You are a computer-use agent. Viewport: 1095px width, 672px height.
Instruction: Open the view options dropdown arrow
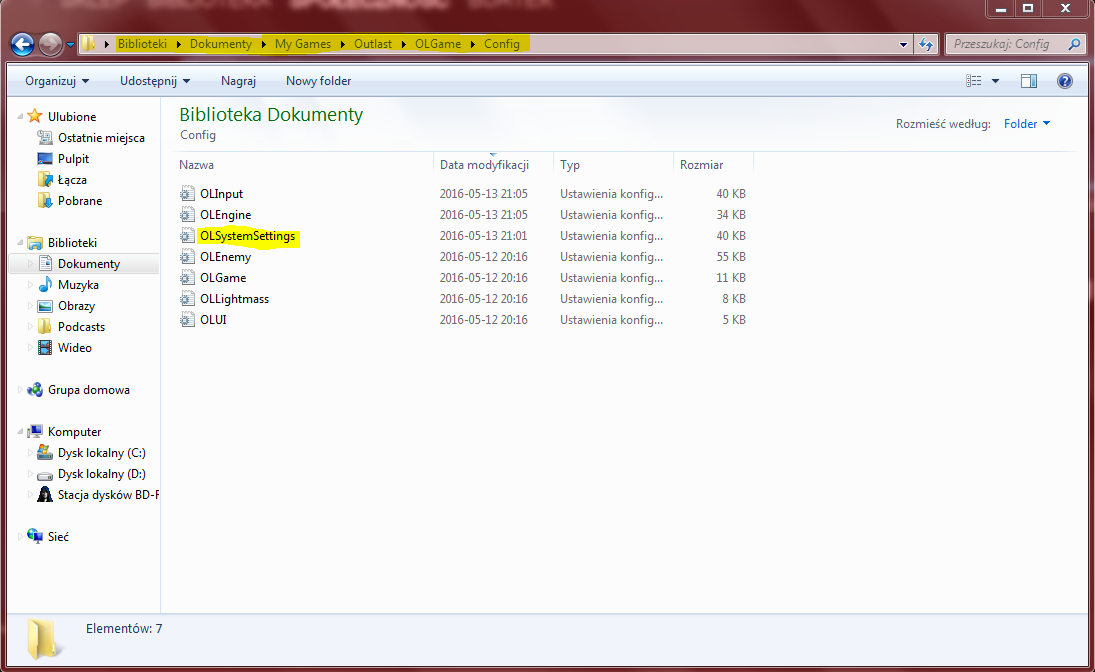[995, 81]
